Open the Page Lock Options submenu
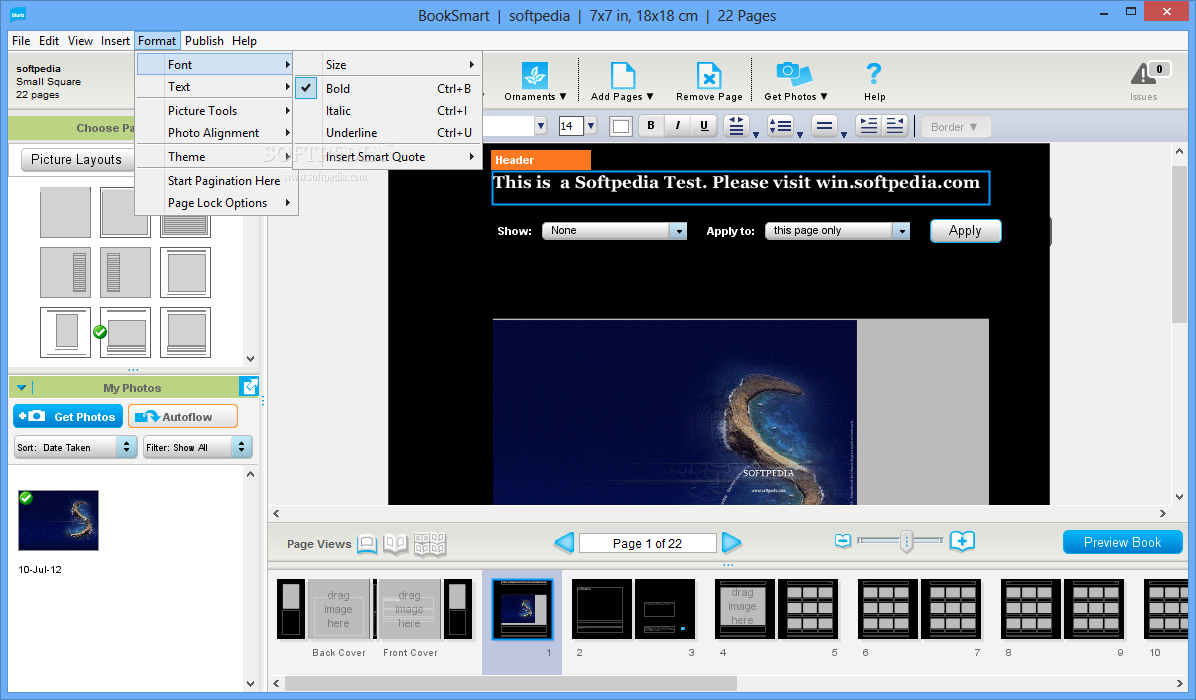The height and width of the screenshot is (700, 1196). tap(216, 203)
